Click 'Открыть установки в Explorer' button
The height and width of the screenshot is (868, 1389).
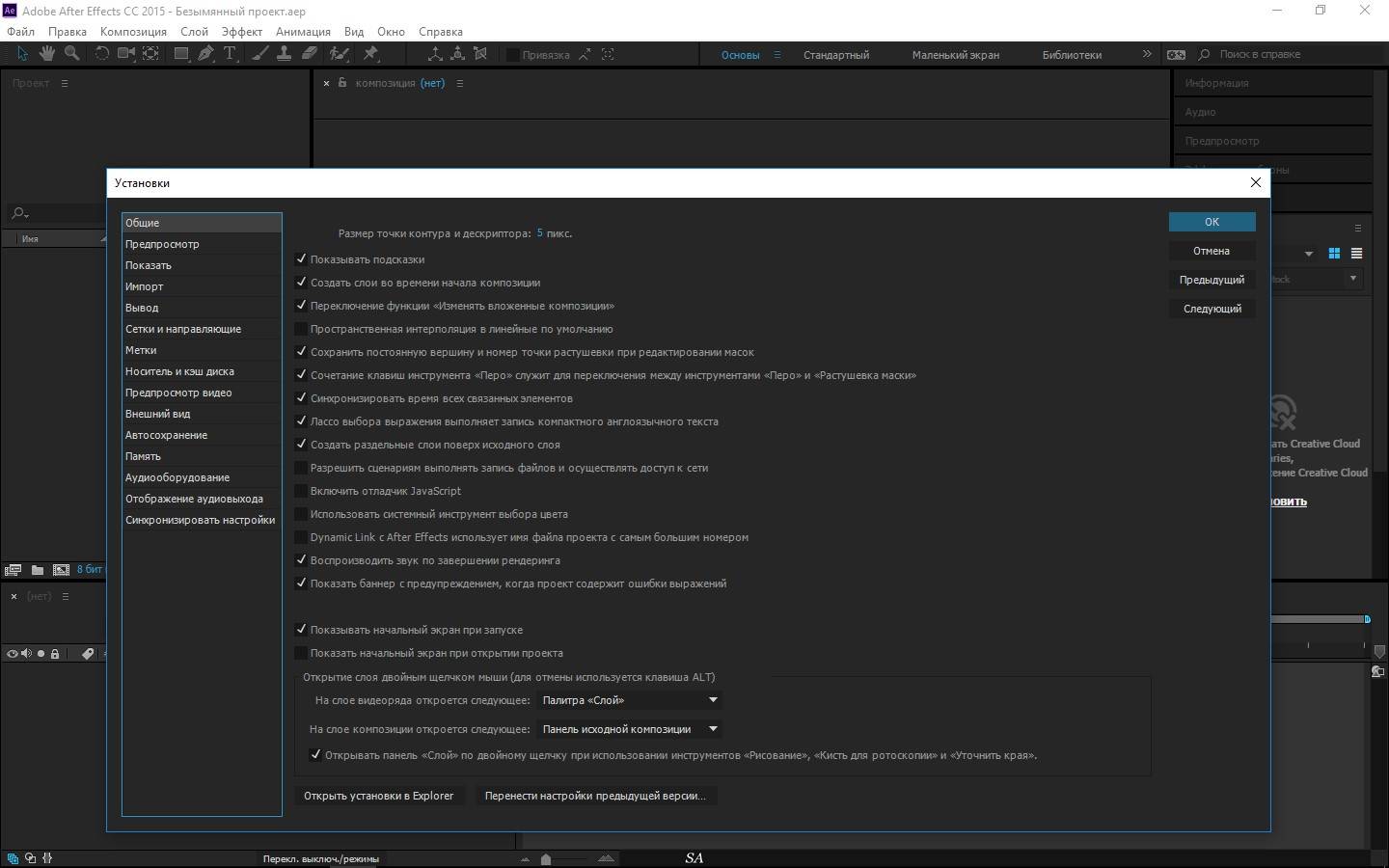(378, 796)
